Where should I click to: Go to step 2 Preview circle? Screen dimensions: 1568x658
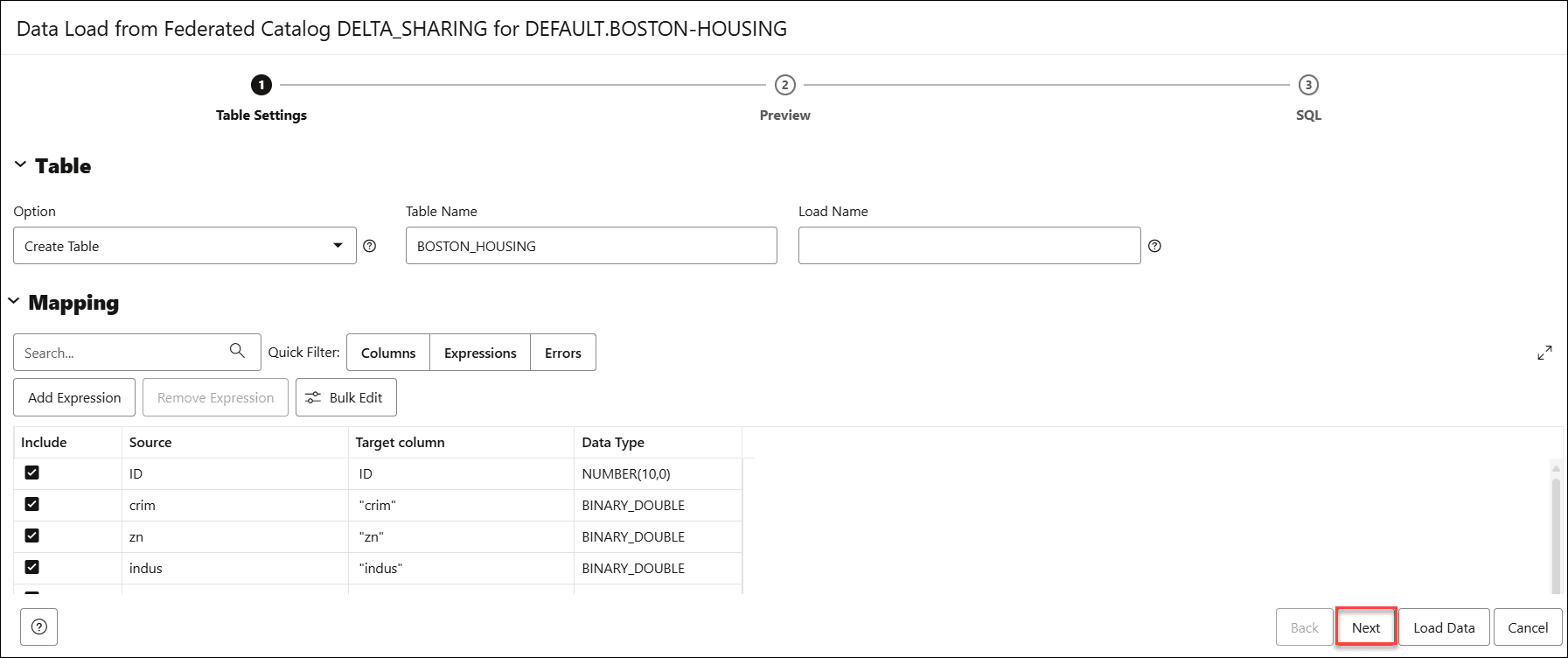pos(784,85)
